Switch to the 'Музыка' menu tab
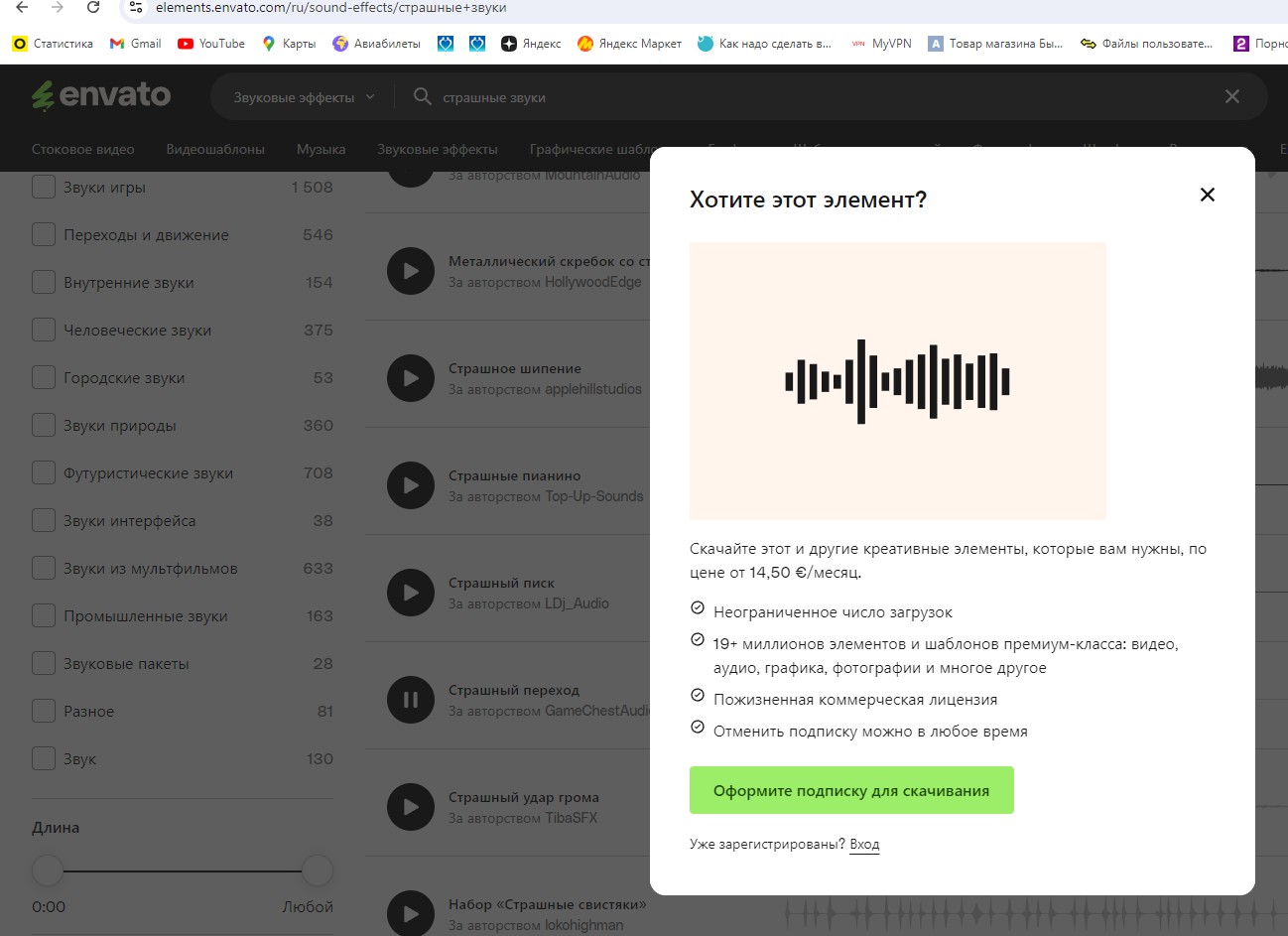Viewport: 1288px width, 936px height. point(321,149)
